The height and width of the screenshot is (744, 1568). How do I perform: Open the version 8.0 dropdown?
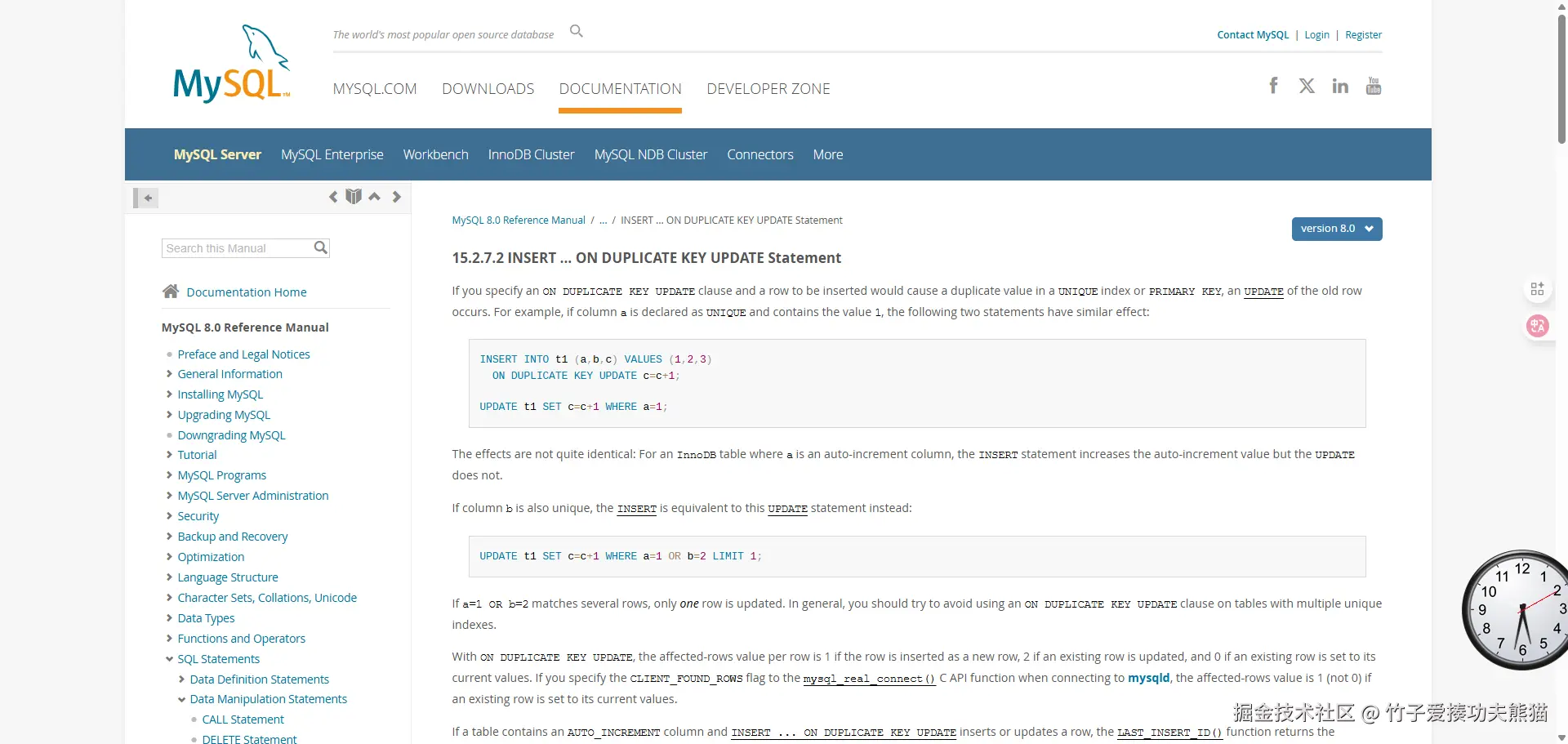point(1337,229)
